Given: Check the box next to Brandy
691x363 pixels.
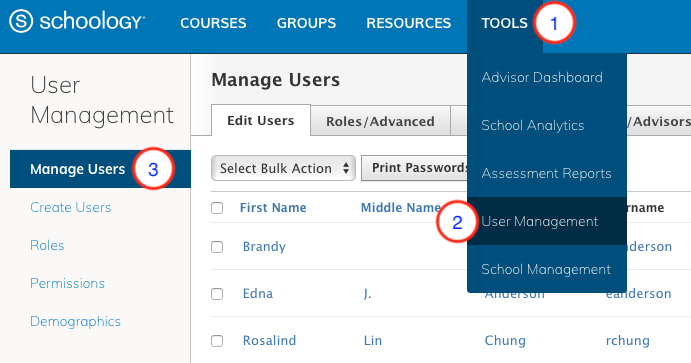Looking at the screenshot, I should (x=217, y=247).
